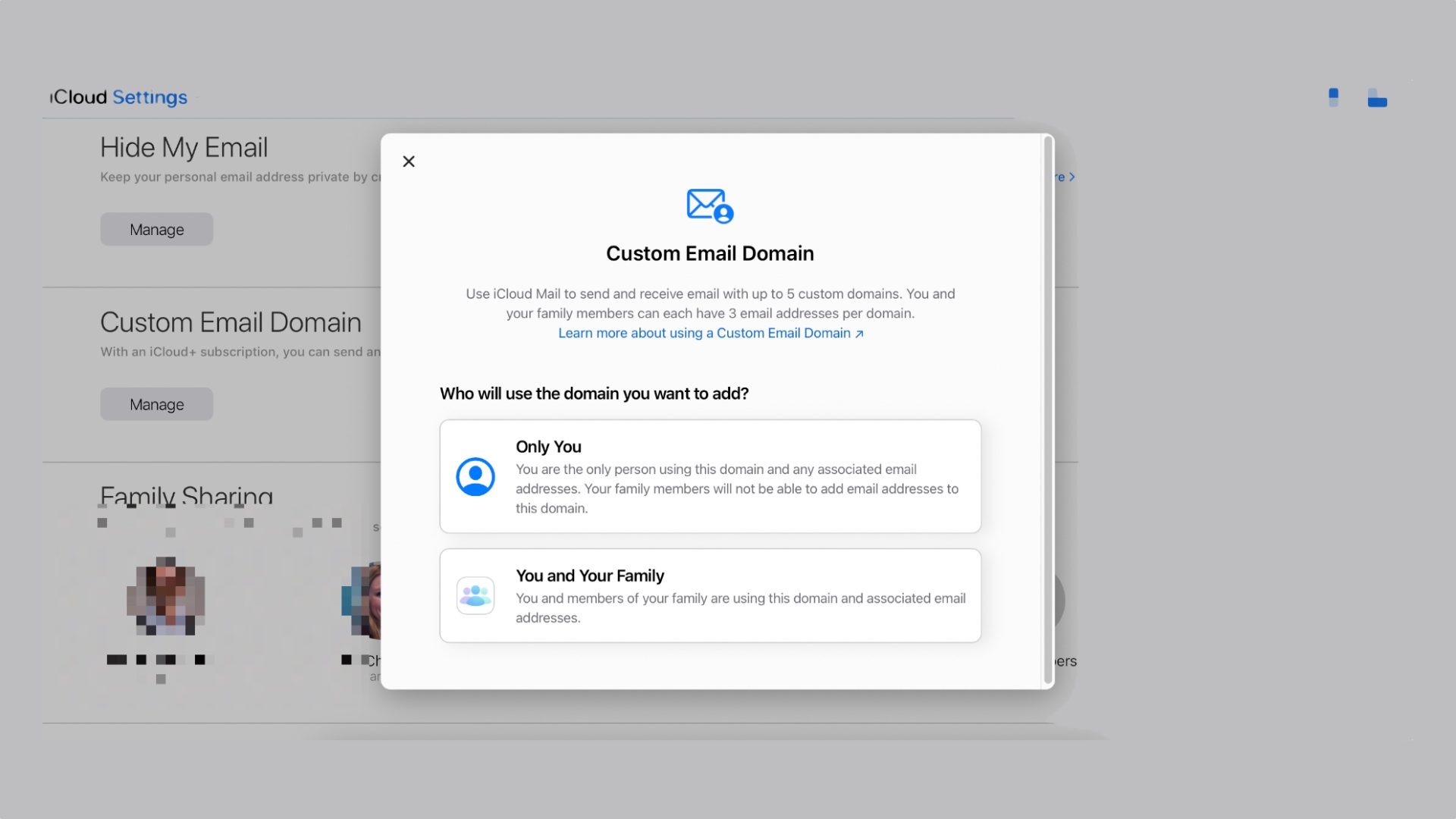
Task: Select the Only You option card
Action: point(711,476)
